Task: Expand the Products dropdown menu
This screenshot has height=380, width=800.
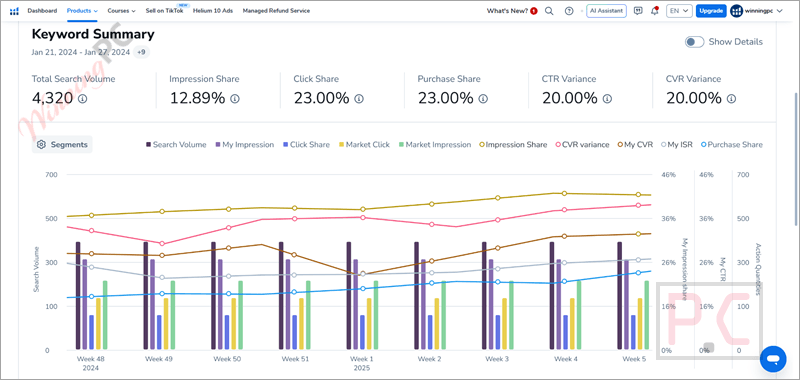Action: [x=82, y=11]
